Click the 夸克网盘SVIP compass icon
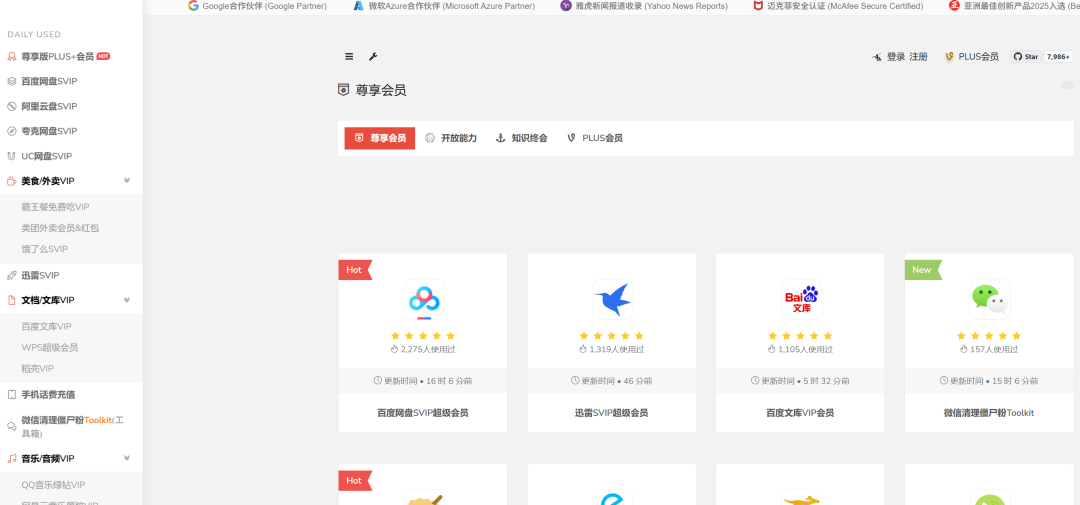 click(x=11, y=131)
